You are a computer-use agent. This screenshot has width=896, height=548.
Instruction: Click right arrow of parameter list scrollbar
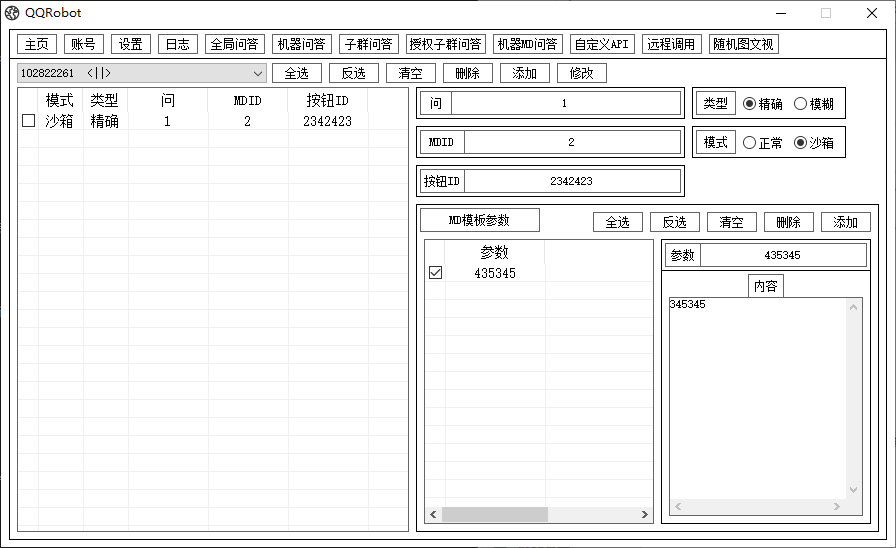[x=645, y=514]
